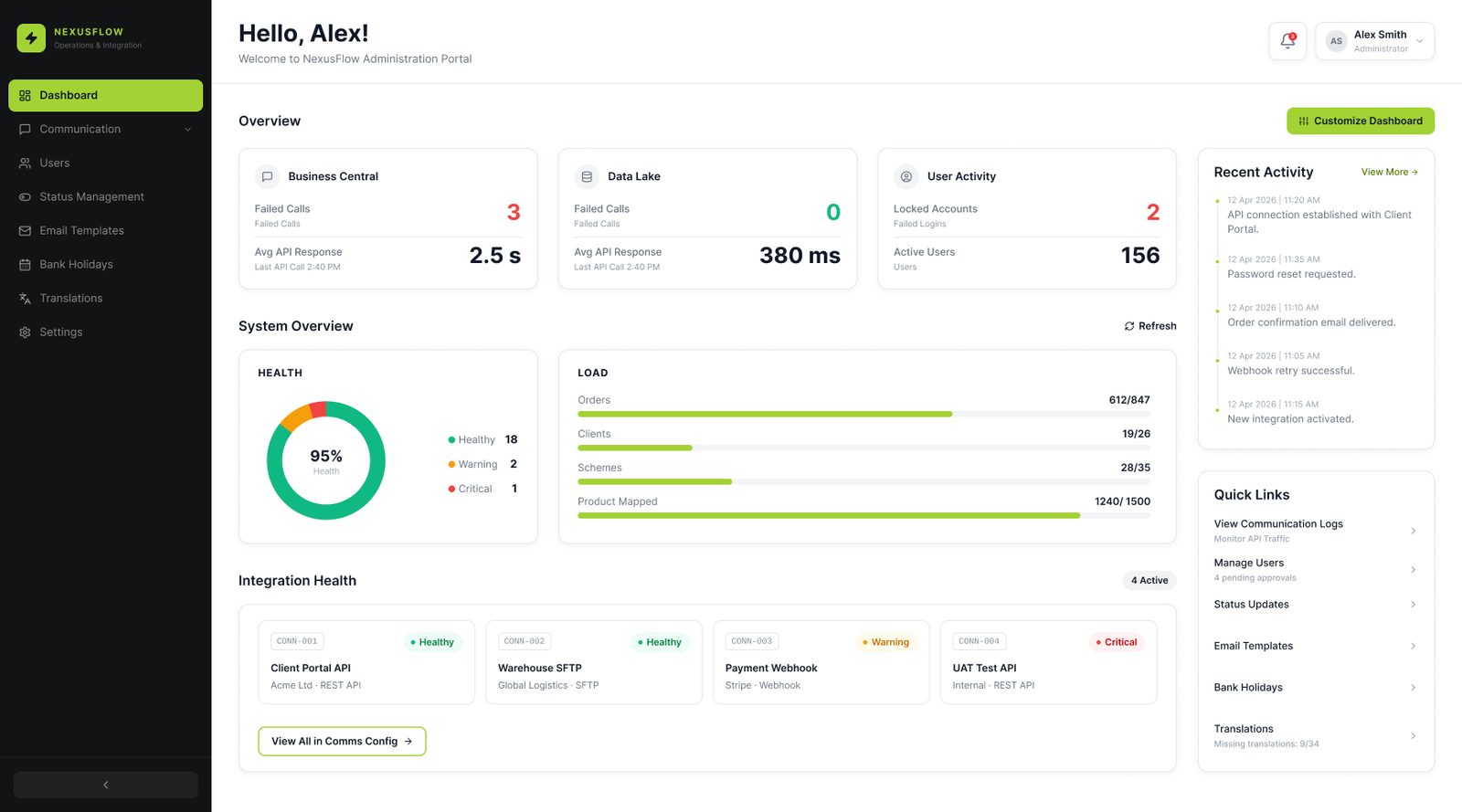Click the Settings gear icon in sidebar

point(25,332)
